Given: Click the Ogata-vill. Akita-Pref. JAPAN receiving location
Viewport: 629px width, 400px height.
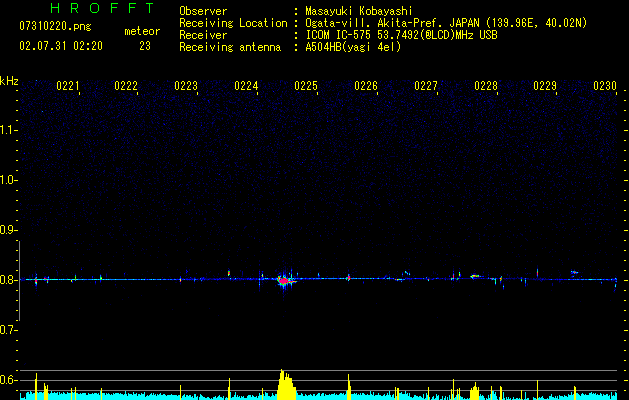Looking at the screenshot, I should tap(446, 23).
